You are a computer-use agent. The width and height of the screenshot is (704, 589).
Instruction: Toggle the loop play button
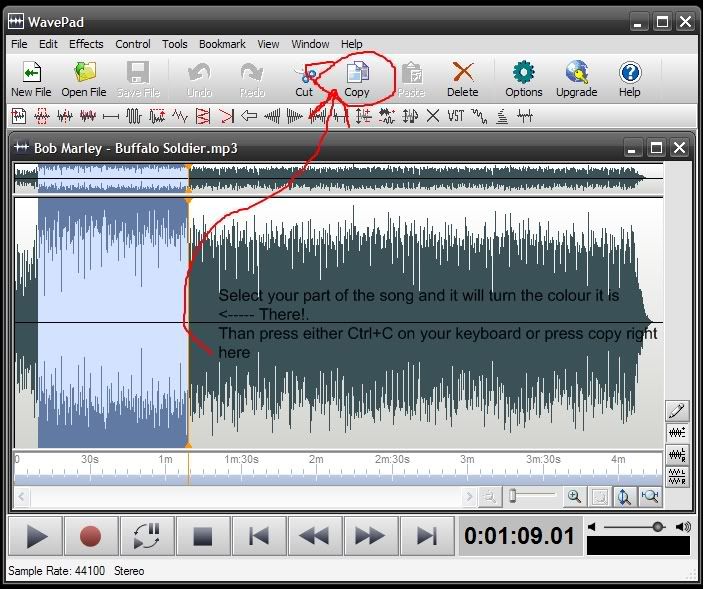coord(146,536)
